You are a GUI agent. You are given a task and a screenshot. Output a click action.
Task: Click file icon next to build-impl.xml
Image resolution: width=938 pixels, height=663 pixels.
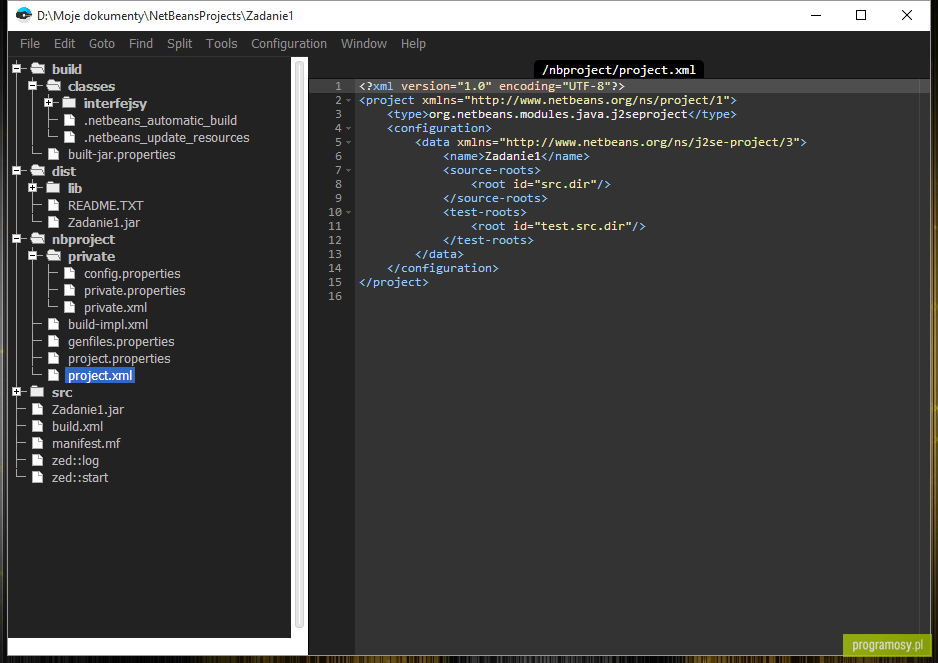tap(53, 324)
